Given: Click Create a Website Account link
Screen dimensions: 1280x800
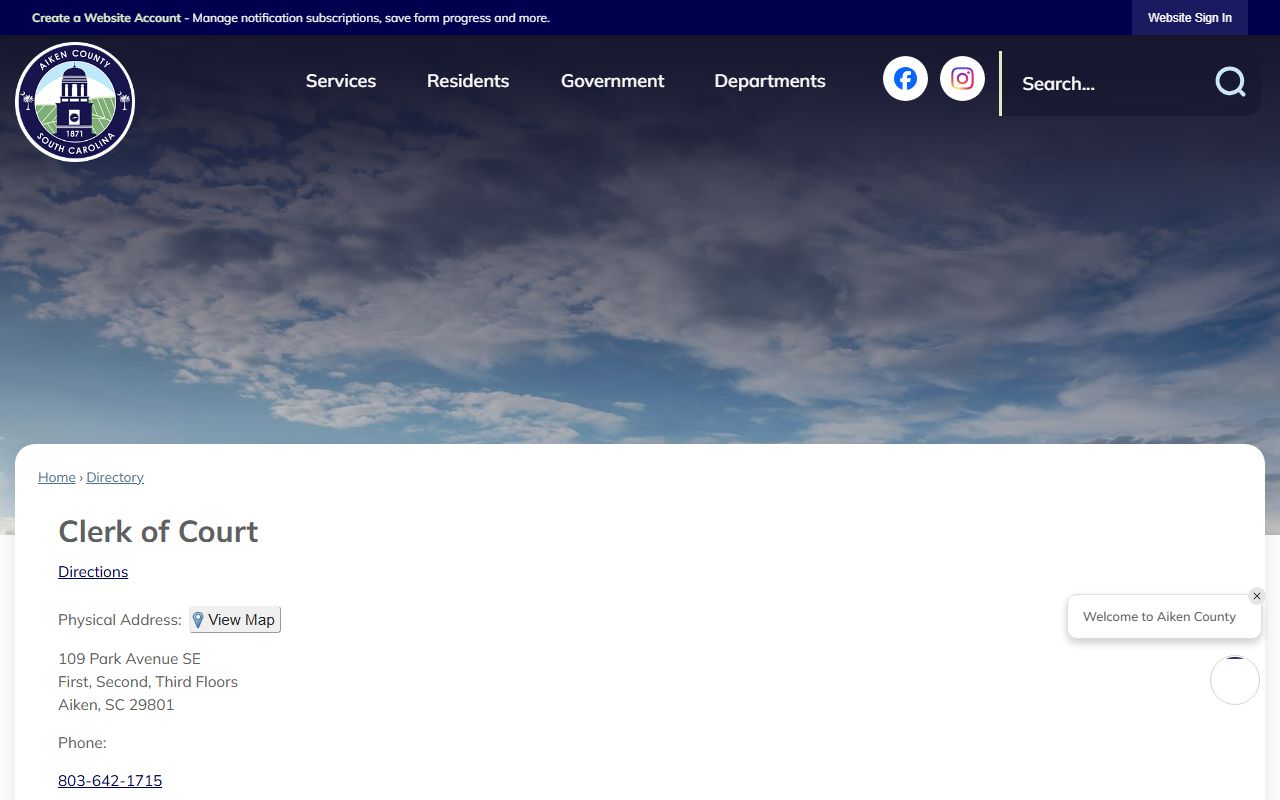Looking at the screenshot, I should (x=107, y=18).
